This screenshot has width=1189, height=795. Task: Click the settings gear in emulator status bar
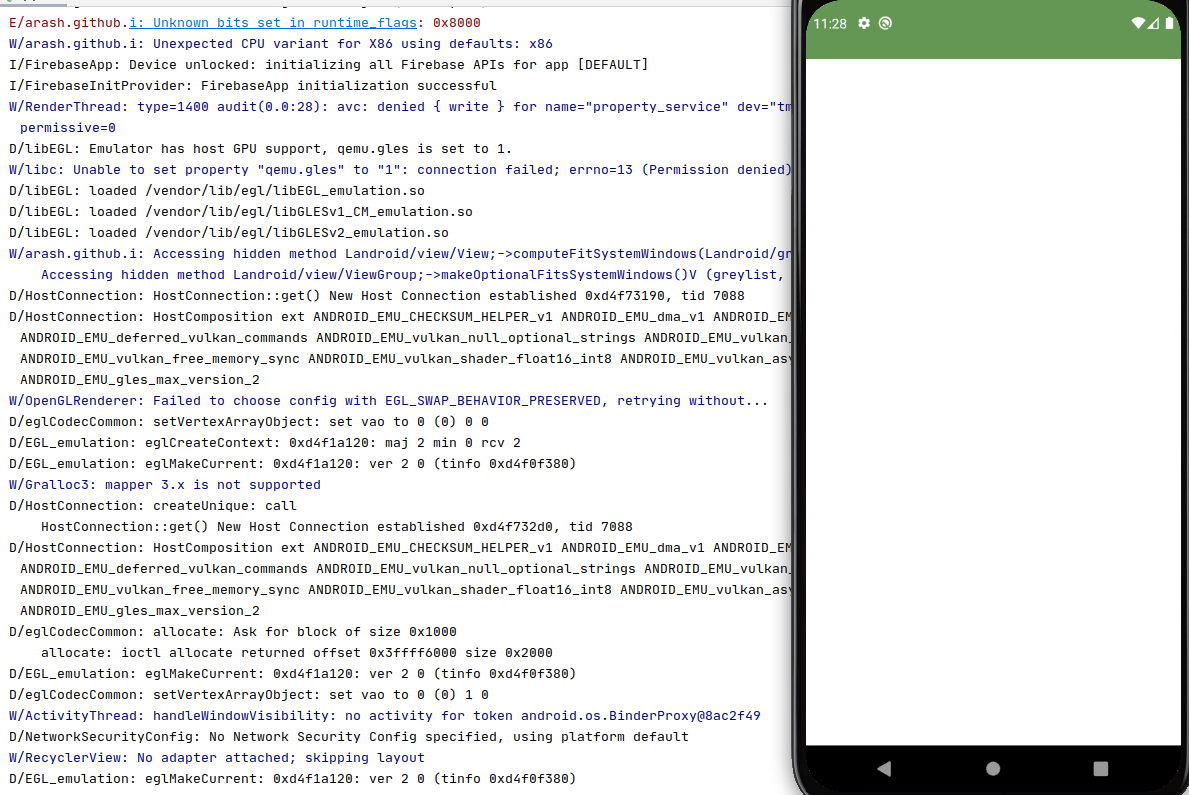(x=864, y=24)
